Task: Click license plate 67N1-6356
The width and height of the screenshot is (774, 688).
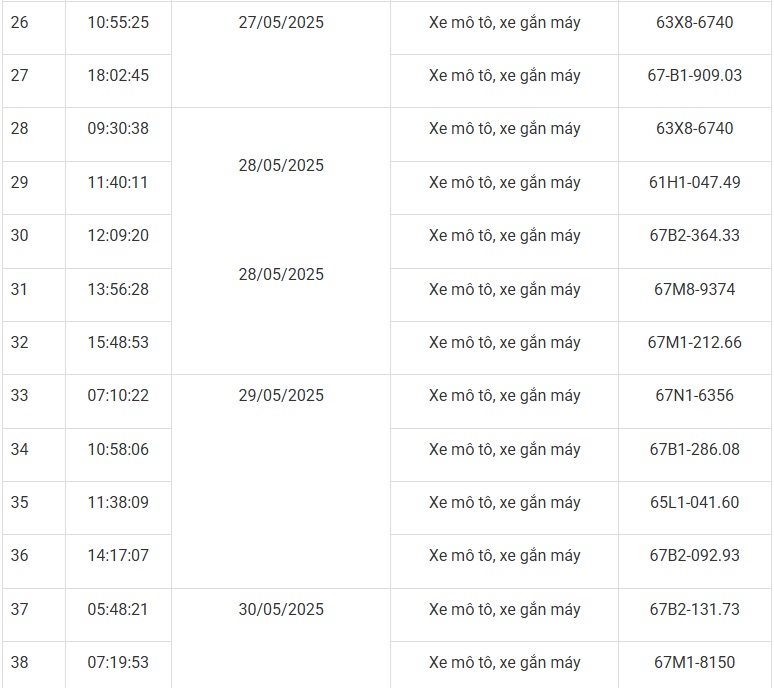Action: (x=694, y=395)
